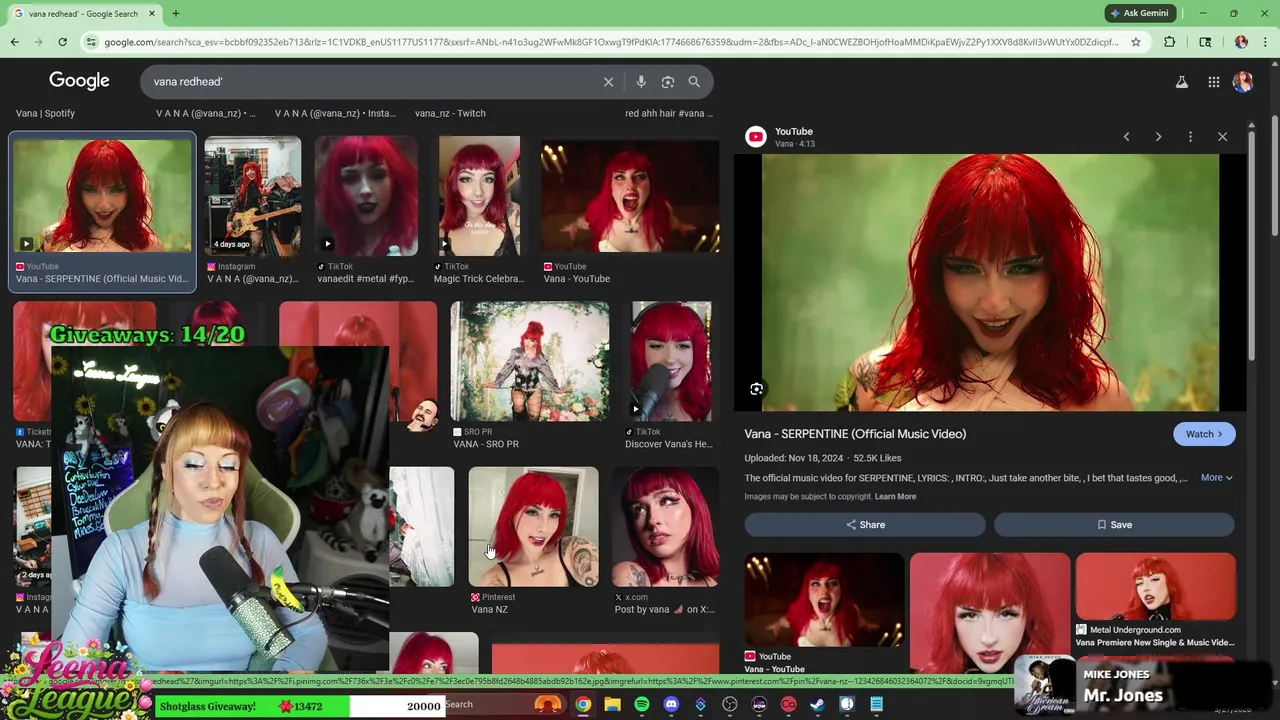The width and height of the screenshot is (1280, 720).
Task: Open the Learn More copyright link
Action: coord(895,497)
